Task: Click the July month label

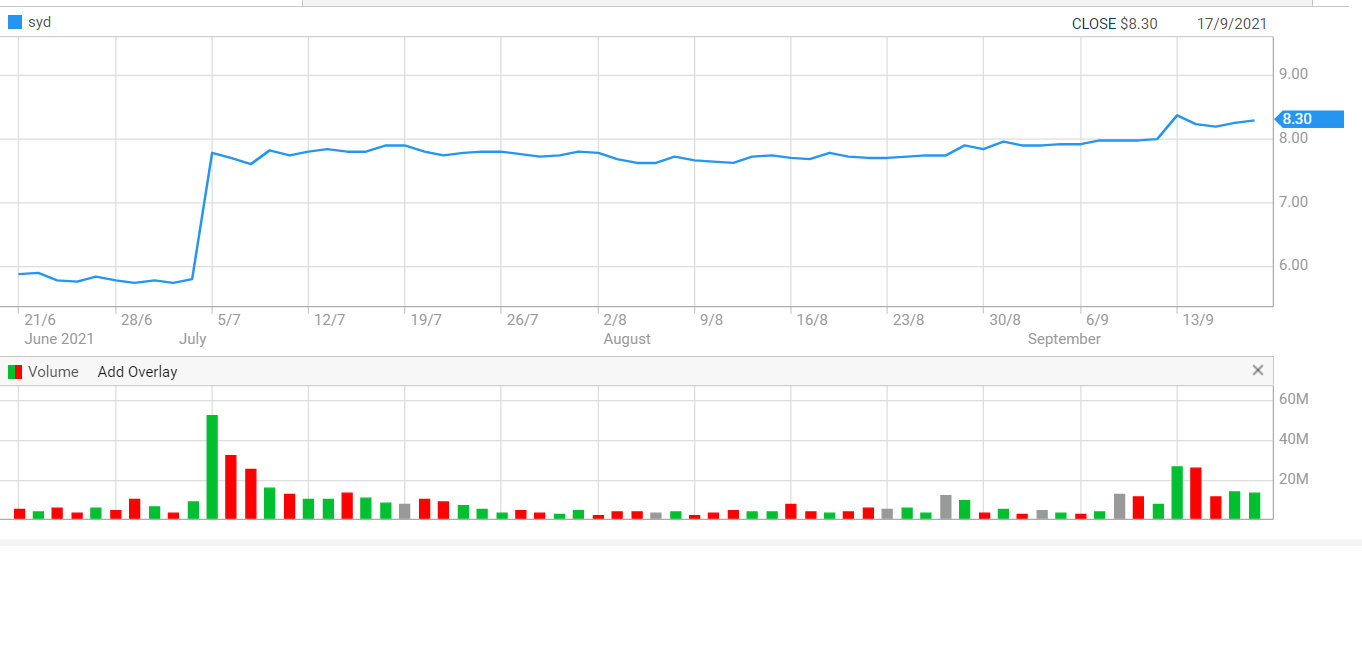Action: pyautogui.click(x=193, y=339)
